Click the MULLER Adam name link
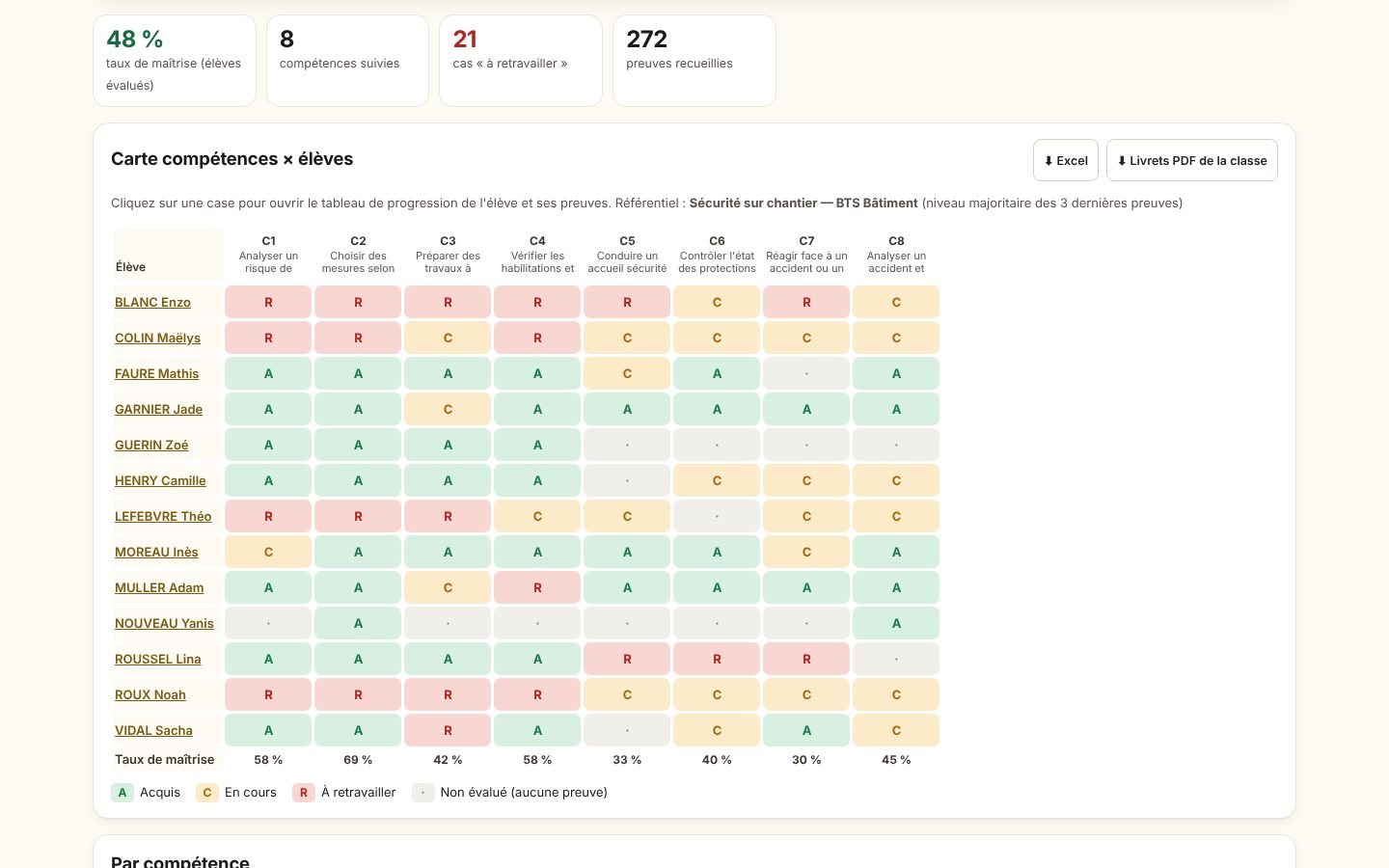 point(159,587)
